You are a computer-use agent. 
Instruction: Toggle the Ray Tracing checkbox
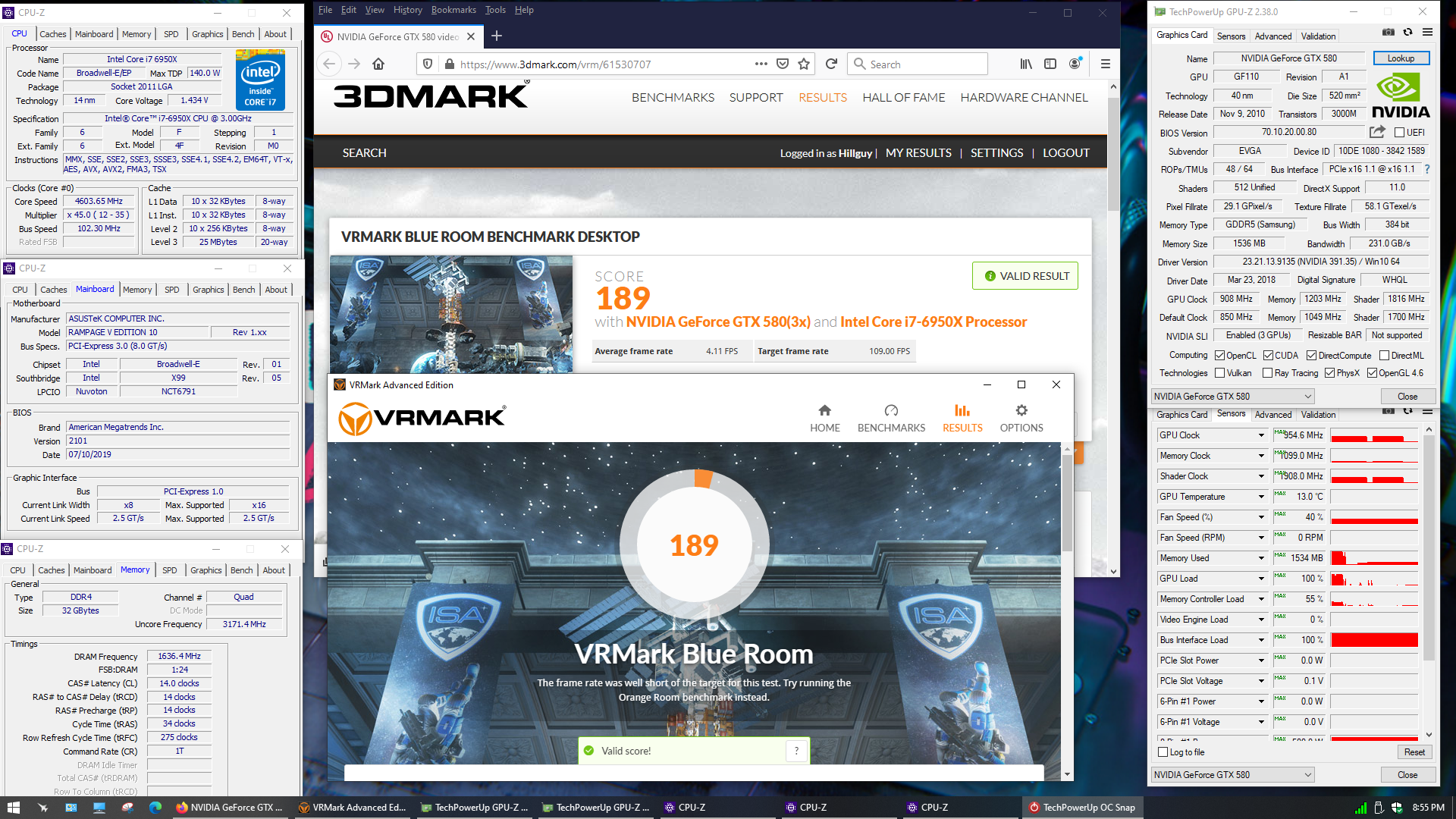tap(1267, 373)
